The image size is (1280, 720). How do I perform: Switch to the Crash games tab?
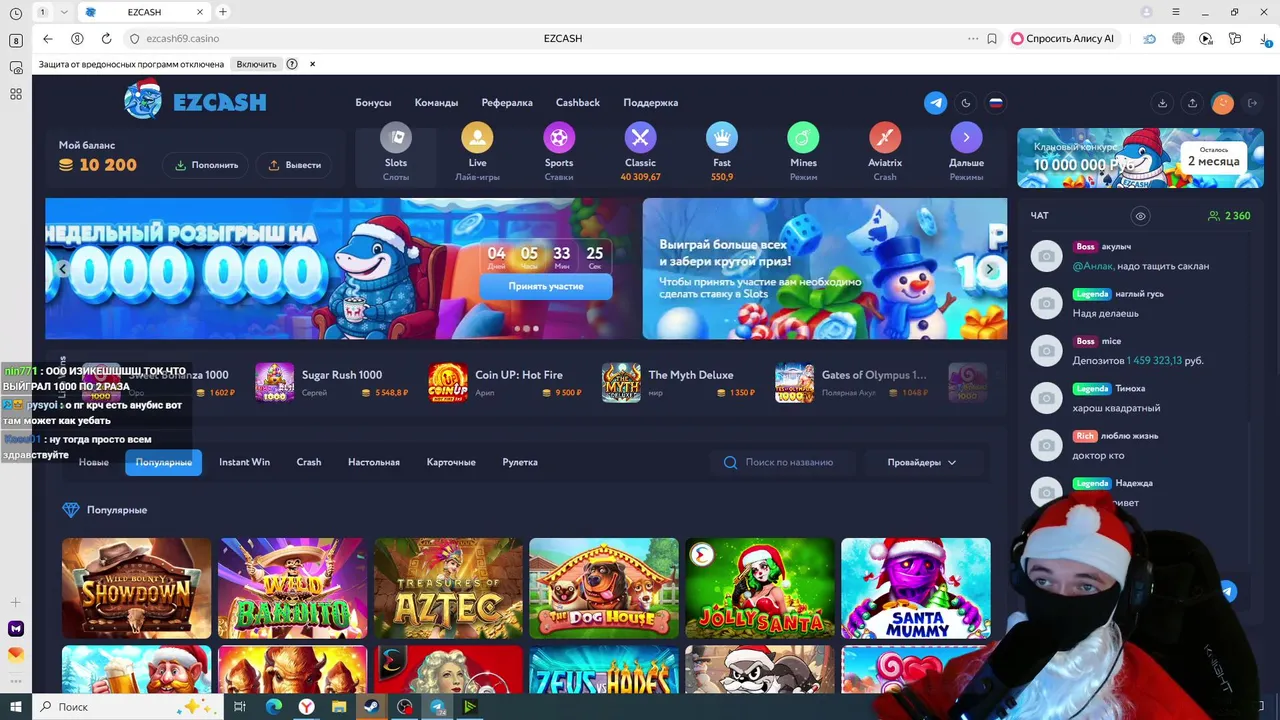point(309,462)
